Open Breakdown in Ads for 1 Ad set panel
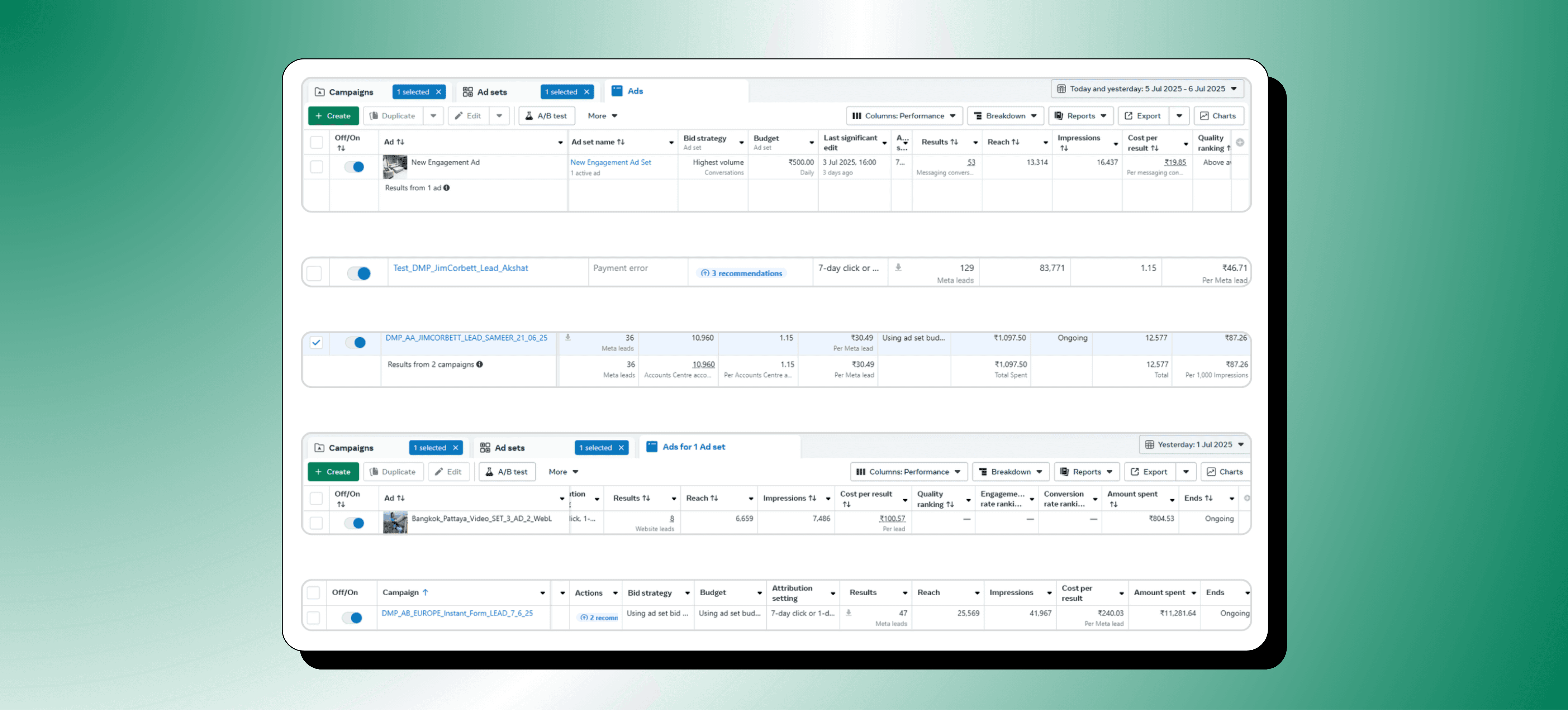 coord(1011,472)
